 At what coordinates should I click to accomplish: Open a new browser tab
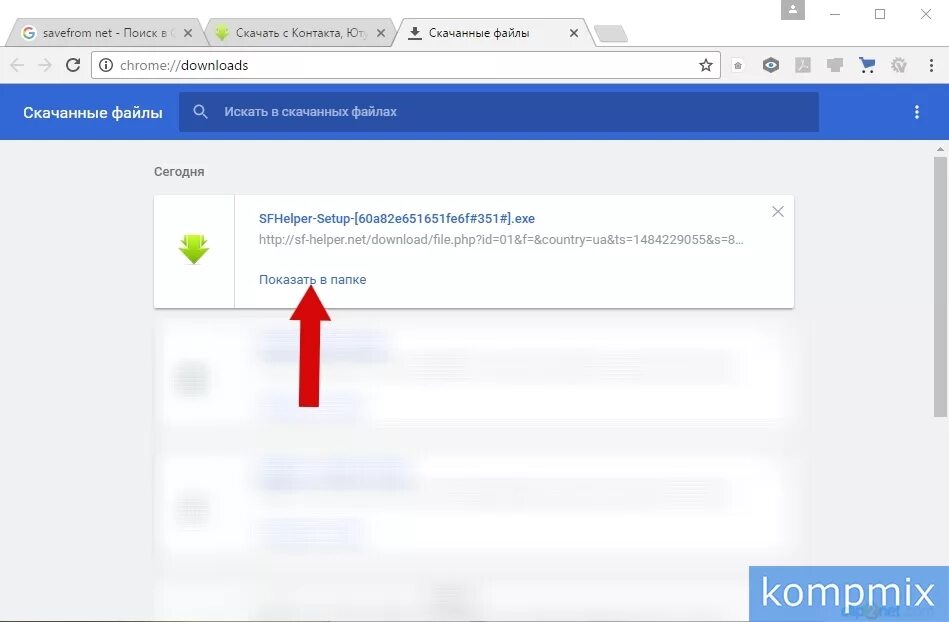(x=611, y=34)
